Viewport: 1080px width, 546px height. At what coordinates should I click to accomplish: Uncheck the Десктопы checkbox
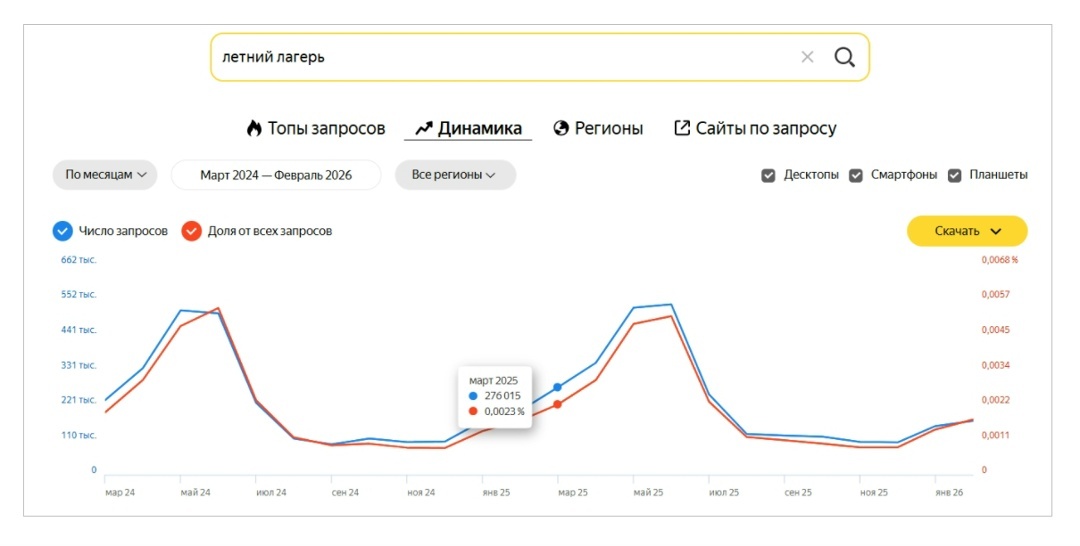768,175
